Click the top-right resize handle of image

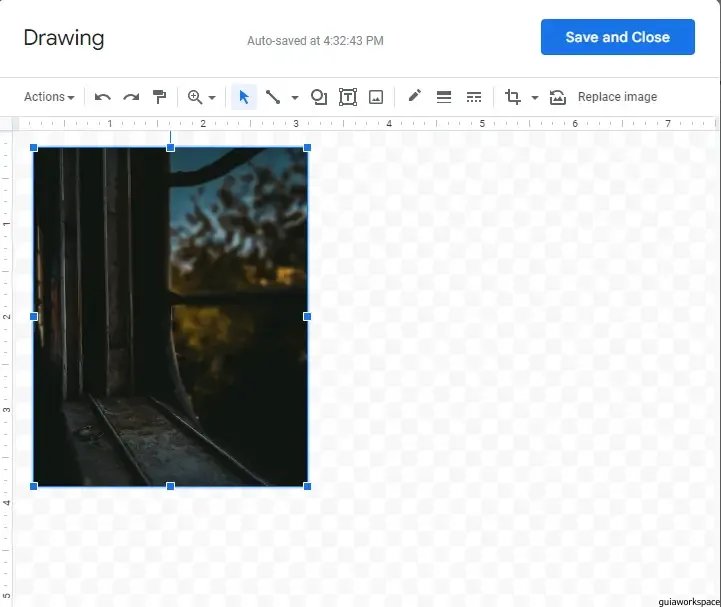(x=307, y=148)
